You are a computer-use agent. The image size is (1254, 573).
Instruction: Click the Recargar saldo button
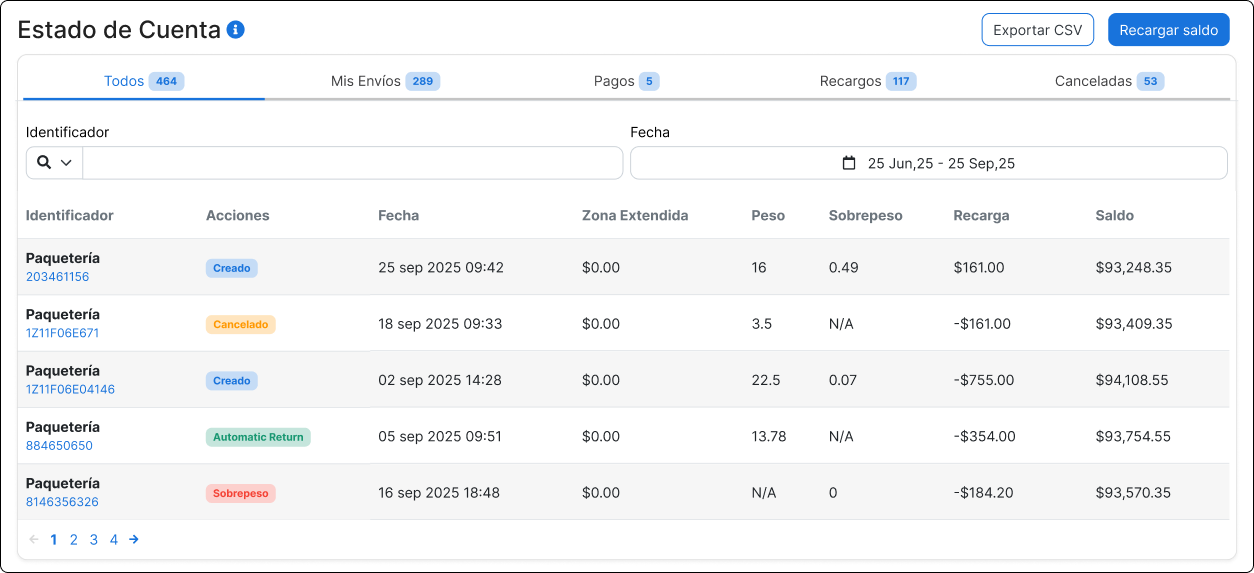click(x=1168, y=30)
